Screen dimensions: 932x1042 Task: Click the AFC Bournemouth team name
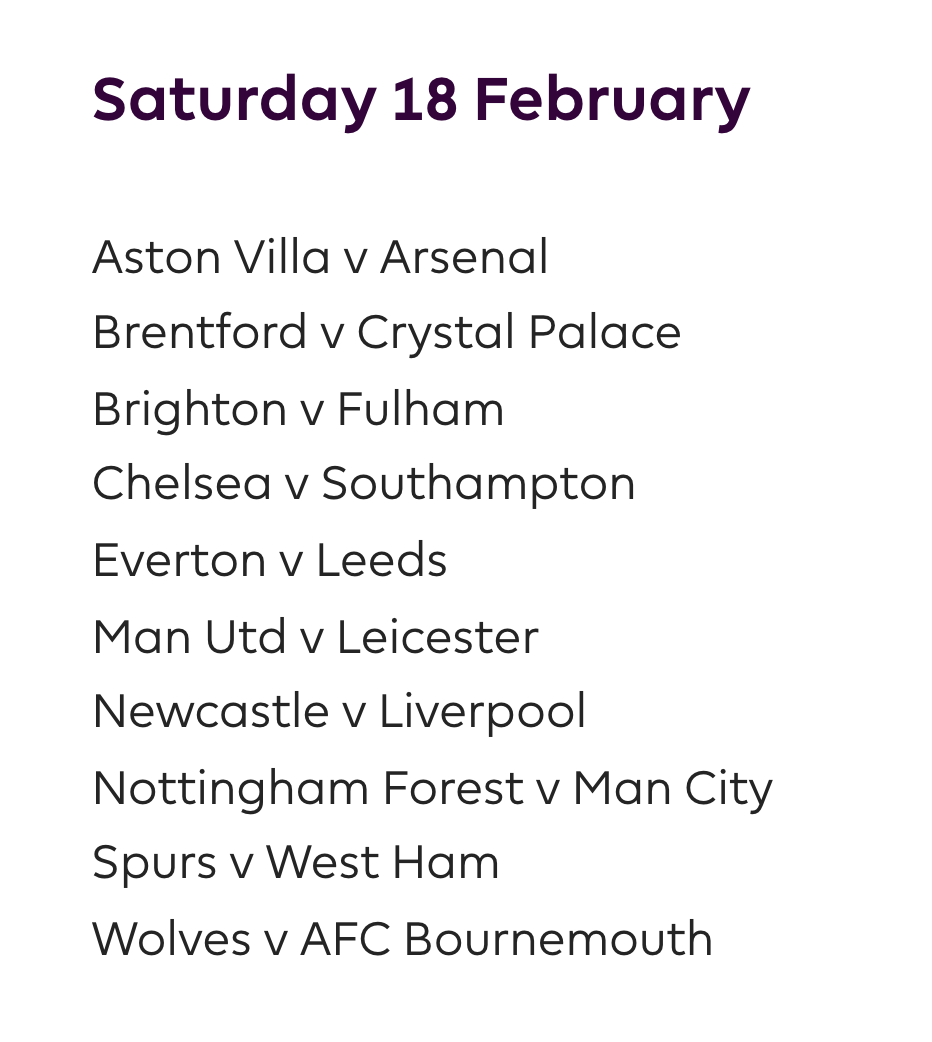pos(506,939)
